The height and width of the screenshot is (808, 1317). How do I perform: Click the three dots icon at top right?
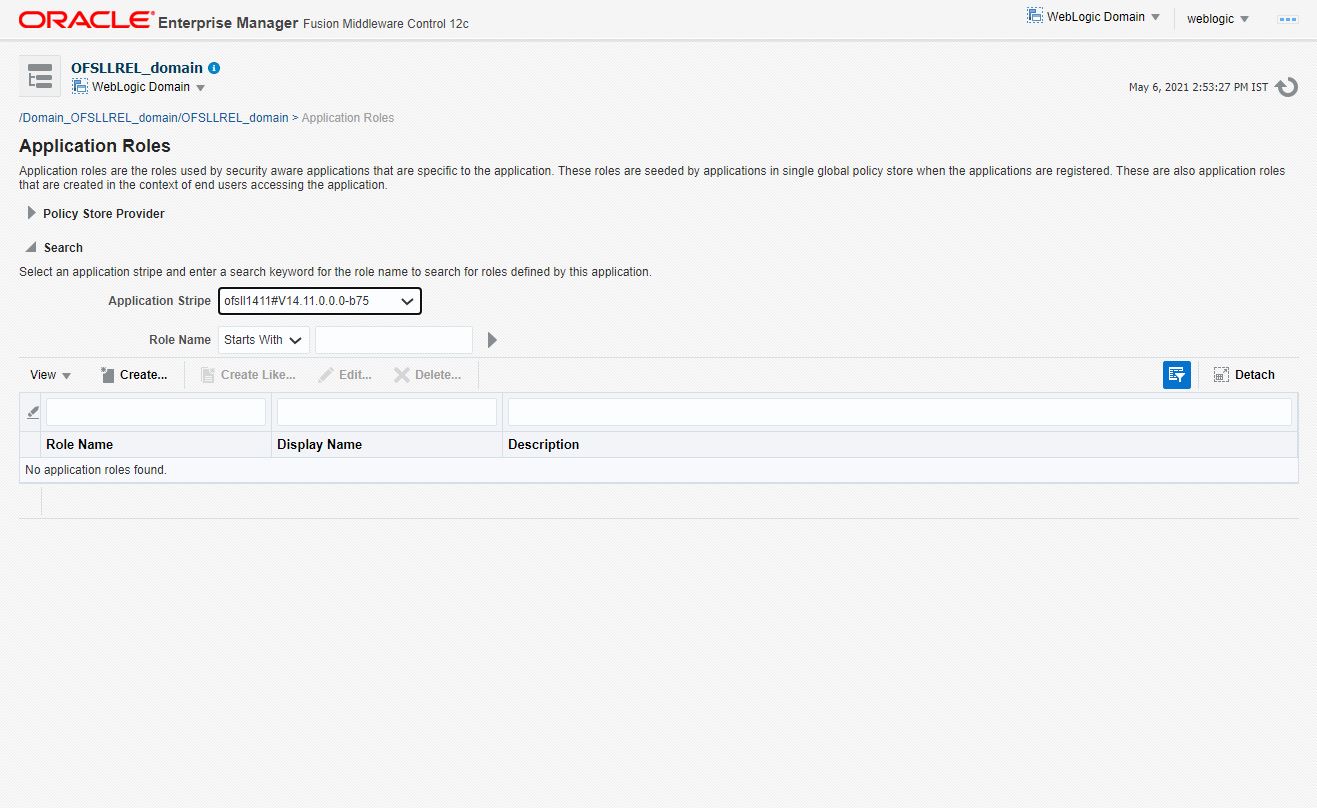point(1287,19)
